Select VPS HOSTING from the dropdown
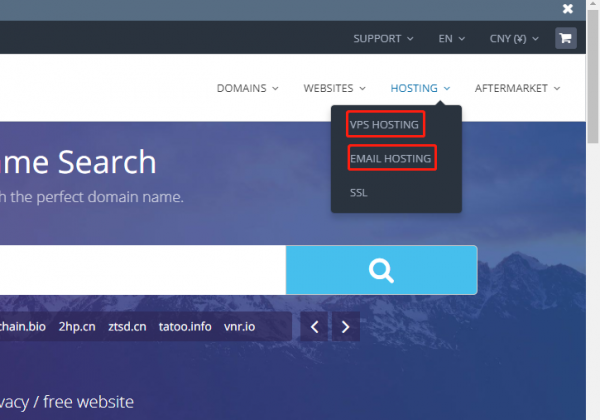 pos(386,124)
